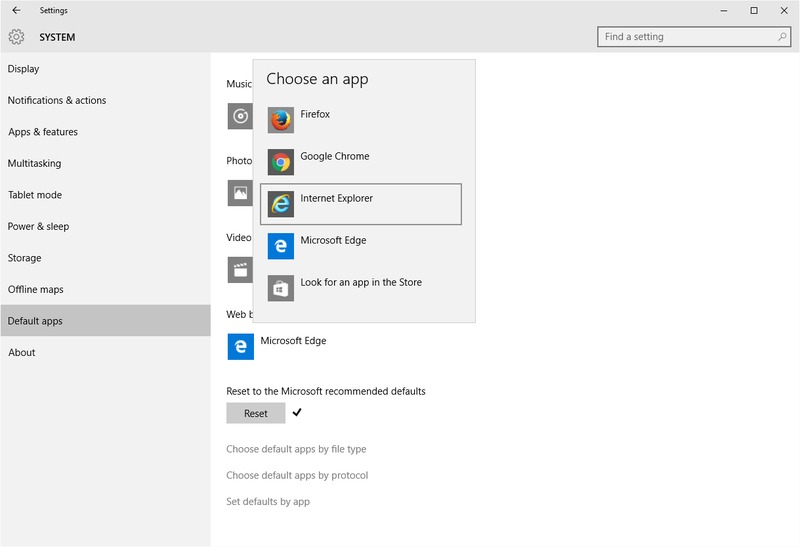Click the Settings gear icon beside SYSTEM
800x547 pixels.
16,37
